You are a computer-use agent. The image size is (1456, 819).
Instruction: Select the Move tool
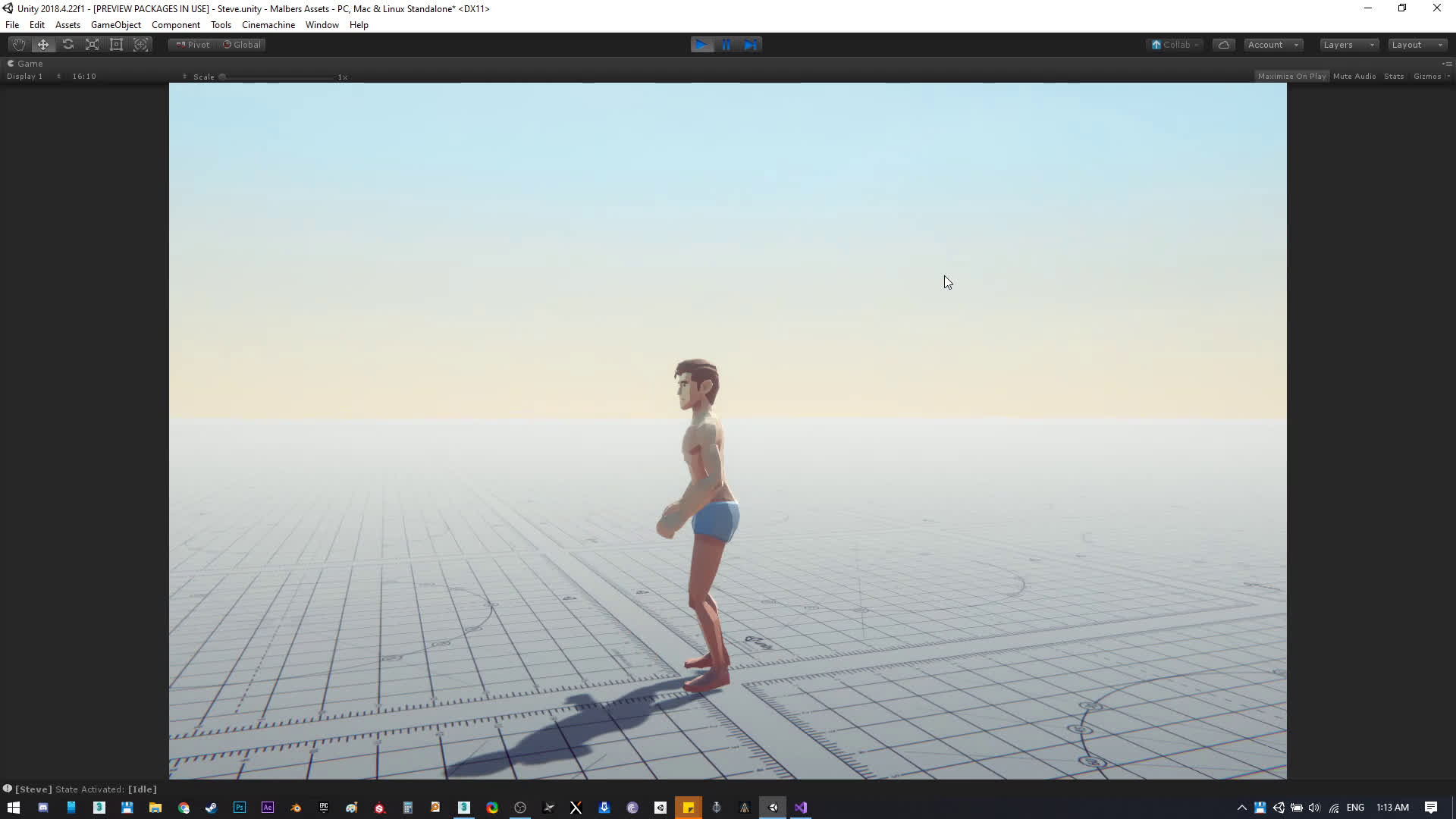(43, 45)
